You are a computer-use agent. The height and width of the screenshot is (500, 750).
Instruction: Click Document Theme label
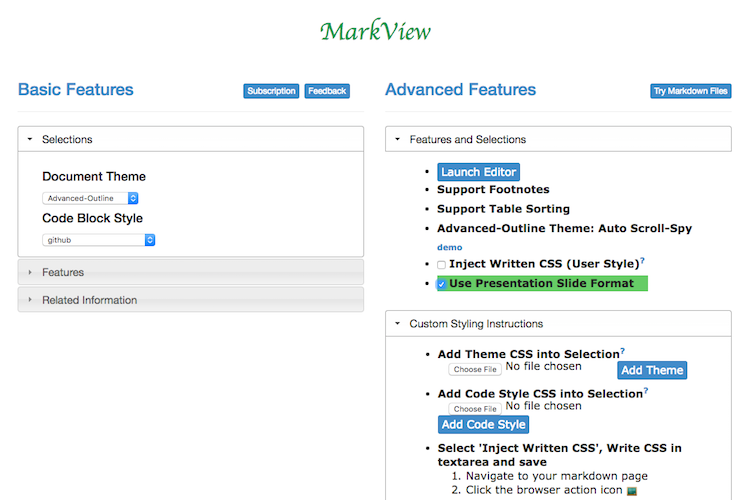[x=94, y=177]
